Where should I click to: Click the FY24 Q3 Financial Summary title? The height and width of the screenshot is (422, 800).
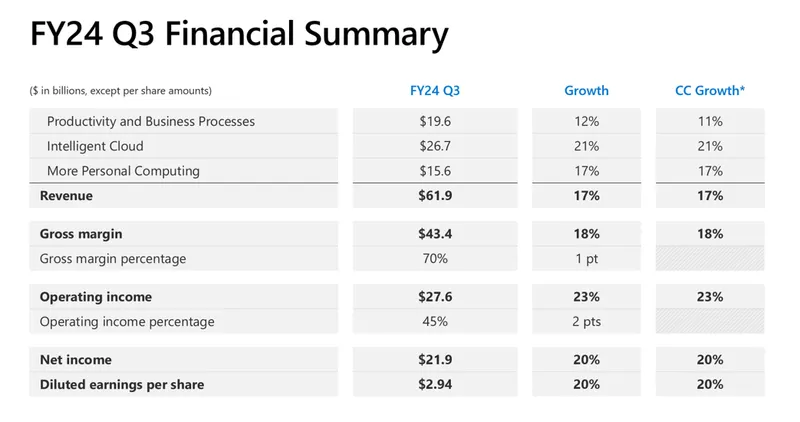[239, 35]
